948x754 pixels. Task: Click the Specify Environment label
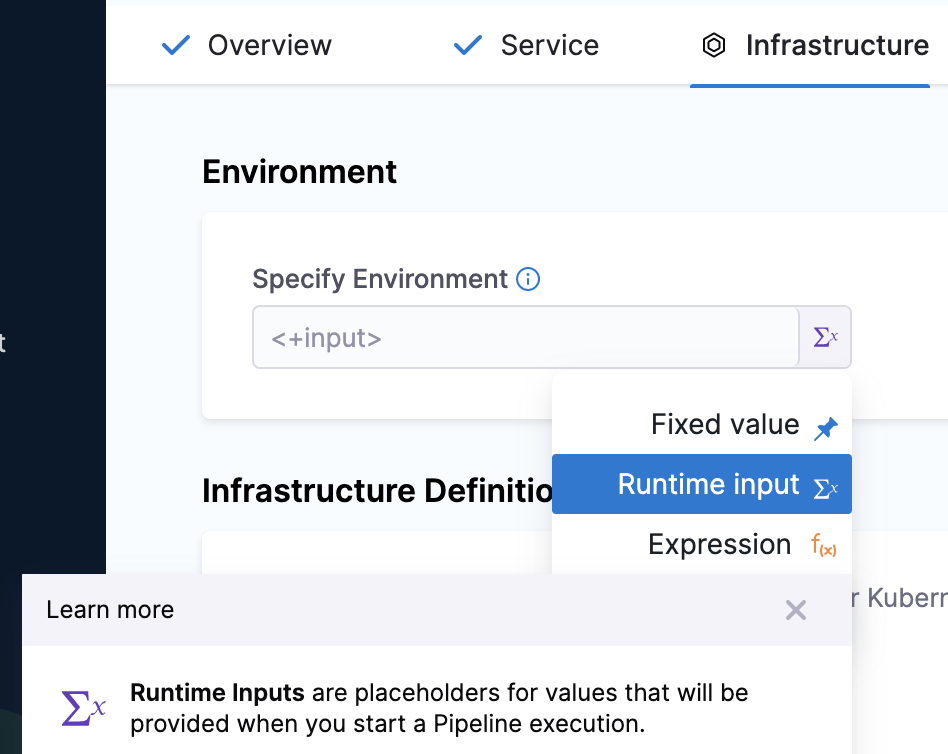point(380,279)
